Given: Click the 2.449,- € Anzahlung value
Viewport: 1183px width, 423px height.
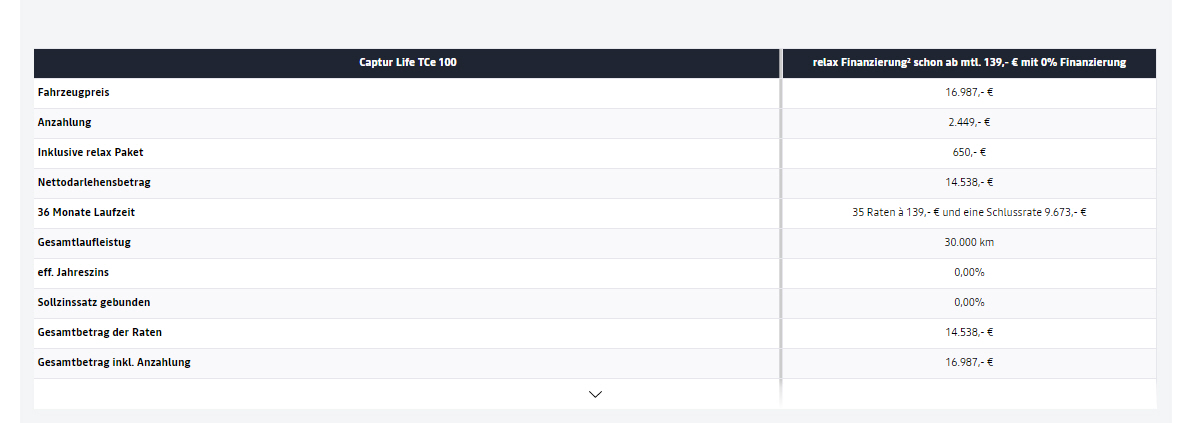Looking at the screenshot, I should click(969, 123).
